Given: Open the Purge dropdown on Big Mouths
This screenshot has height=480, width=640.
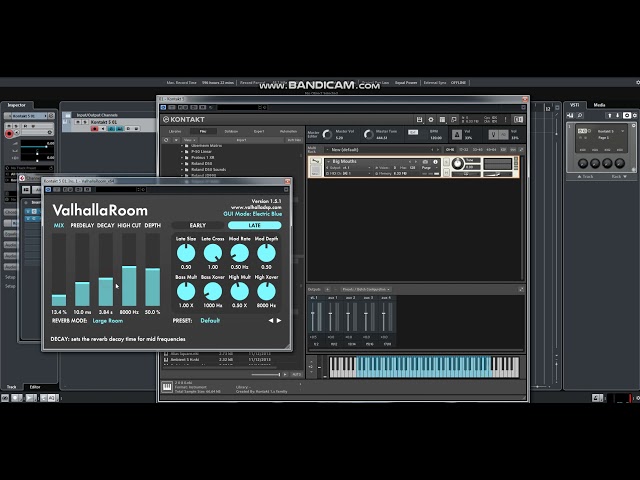Looking at the screenshot, I should [428, 168].
